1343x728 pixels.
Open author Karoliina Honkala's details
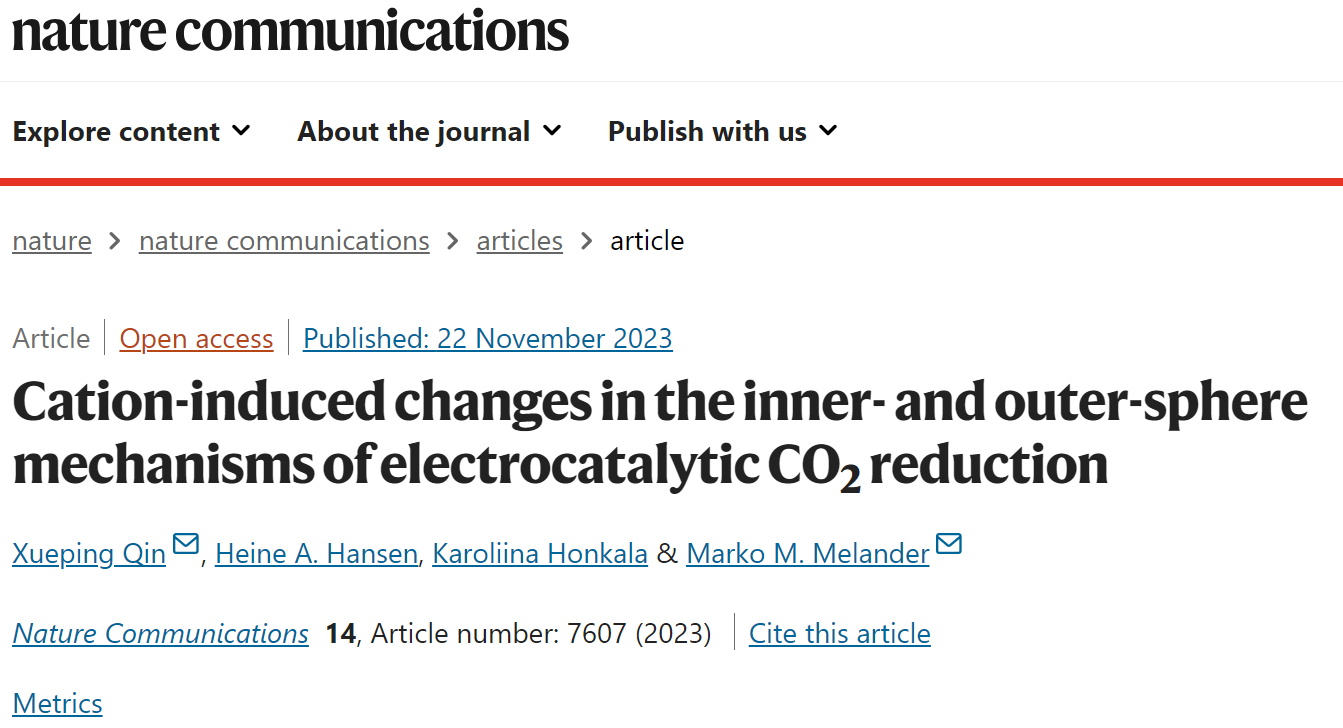[x=540, y=553]
